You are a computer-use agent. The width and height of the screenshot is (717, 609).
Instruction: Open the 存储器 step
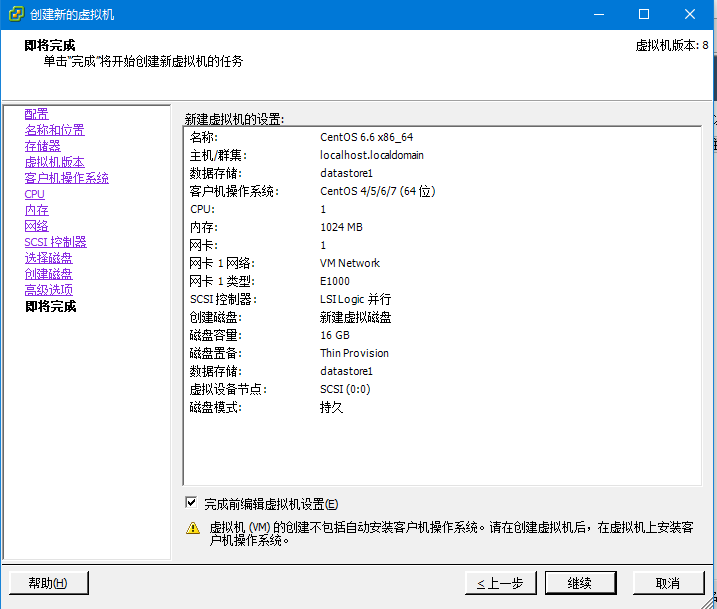(x=43, y=146)
